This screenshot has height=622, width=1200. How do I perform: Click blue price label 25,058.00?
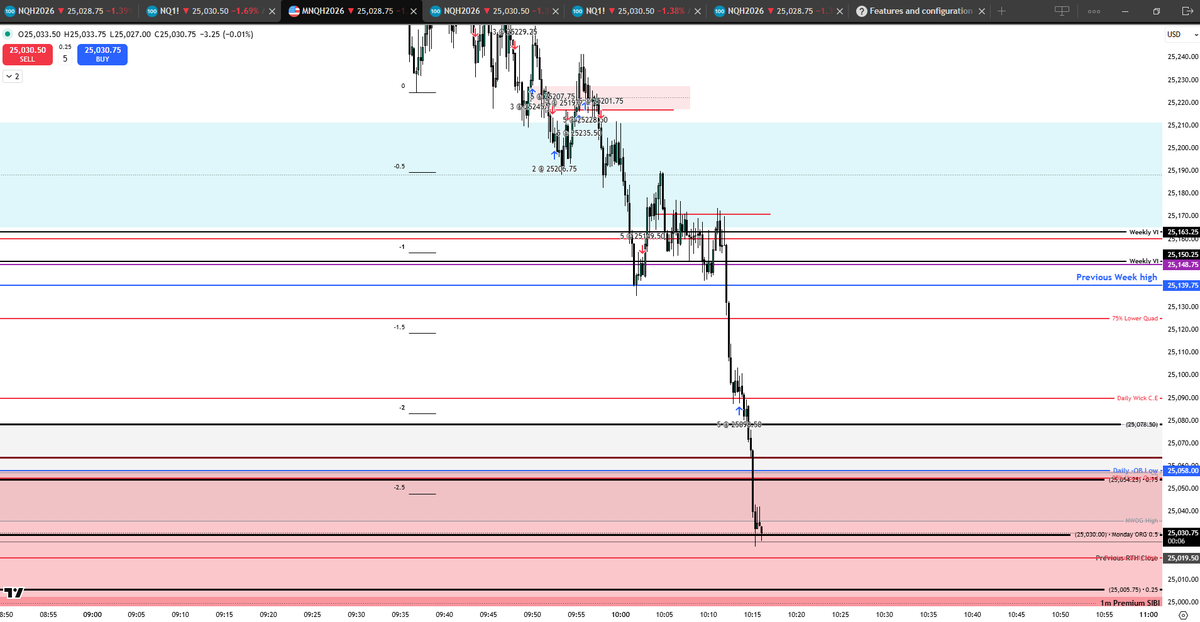click(1181, 471)
